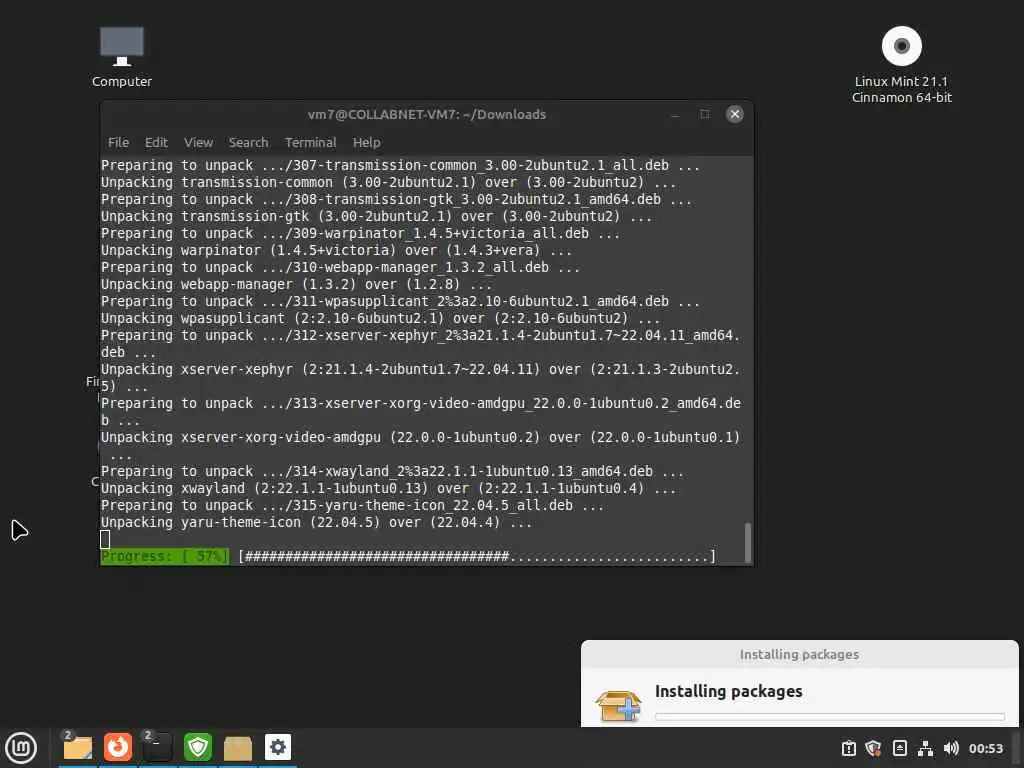
Task: Click the package box icon in notification
Action: coord(618,706)
